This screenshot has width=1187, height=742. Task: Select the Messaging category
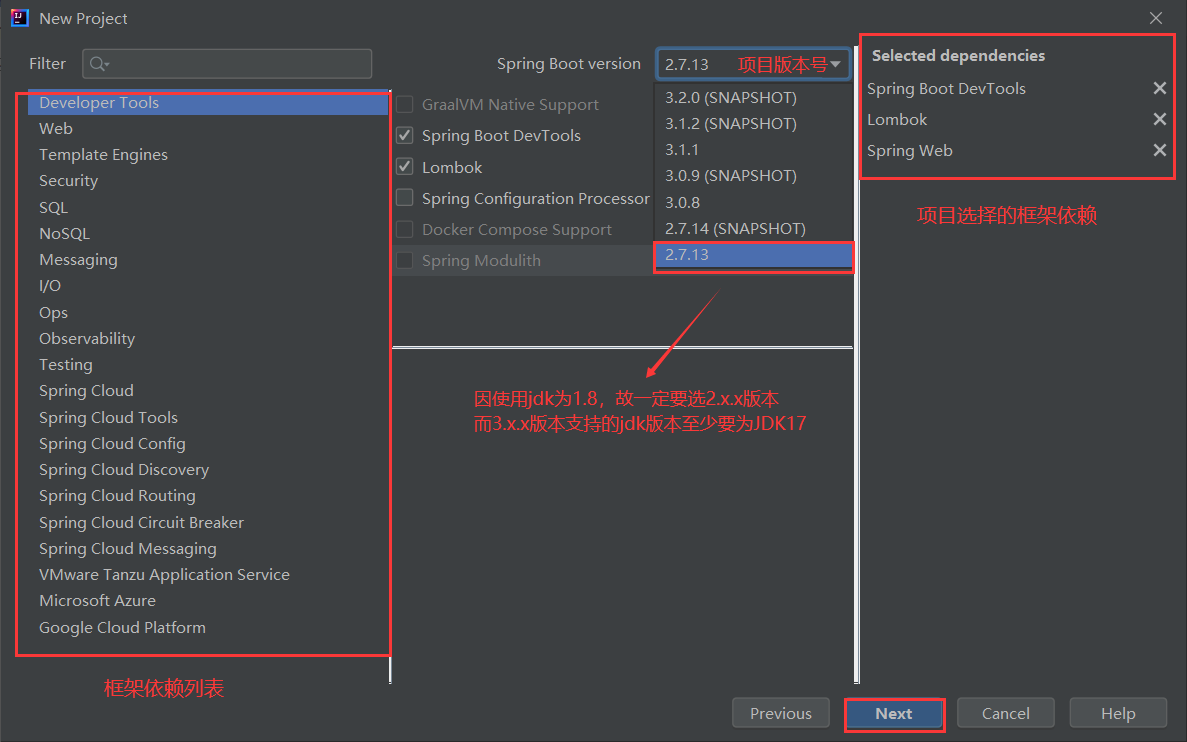point(207,260)
